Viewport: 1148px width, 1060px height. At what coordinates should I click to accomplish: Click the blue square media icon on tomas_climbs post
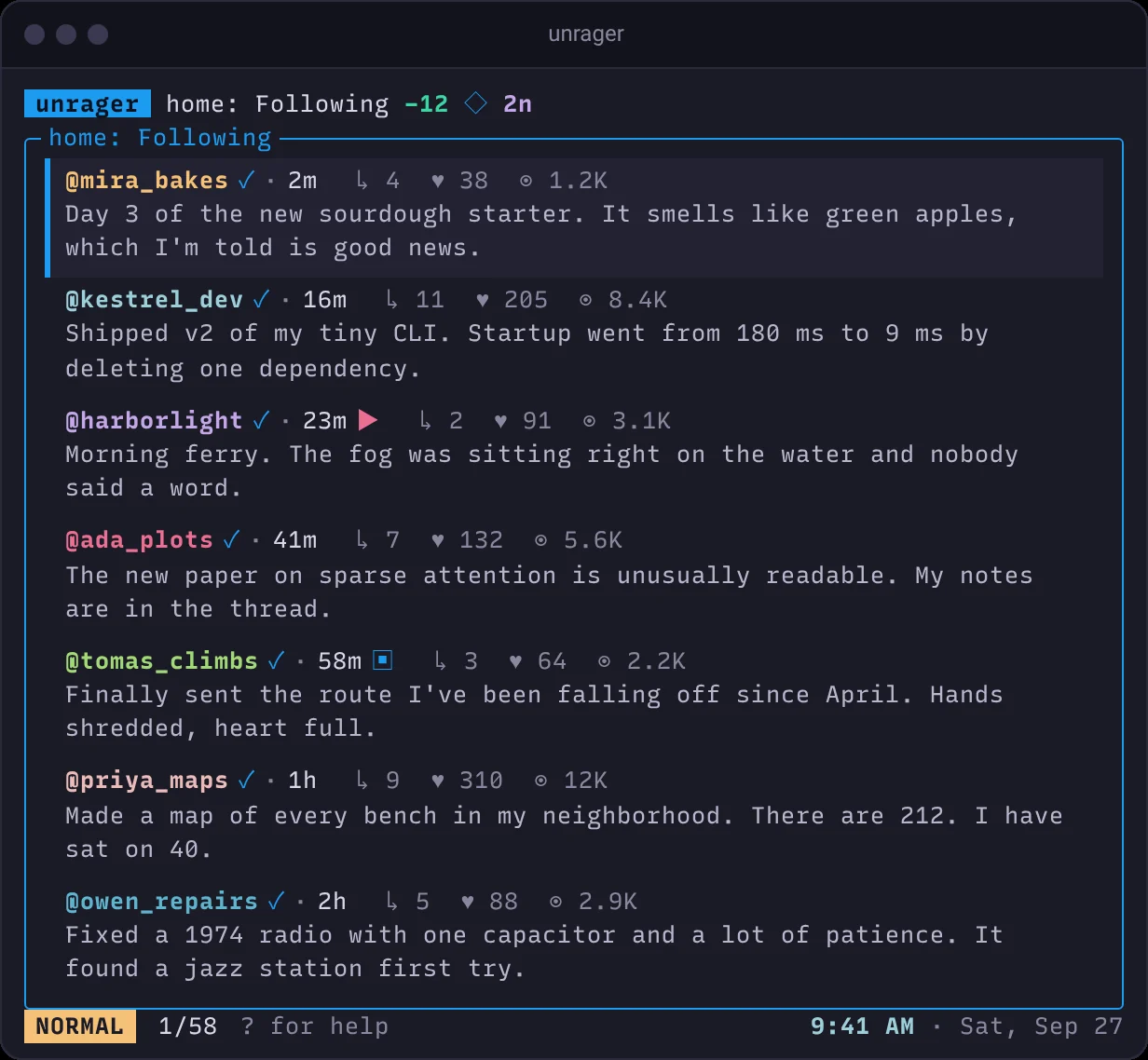(382, 660)
